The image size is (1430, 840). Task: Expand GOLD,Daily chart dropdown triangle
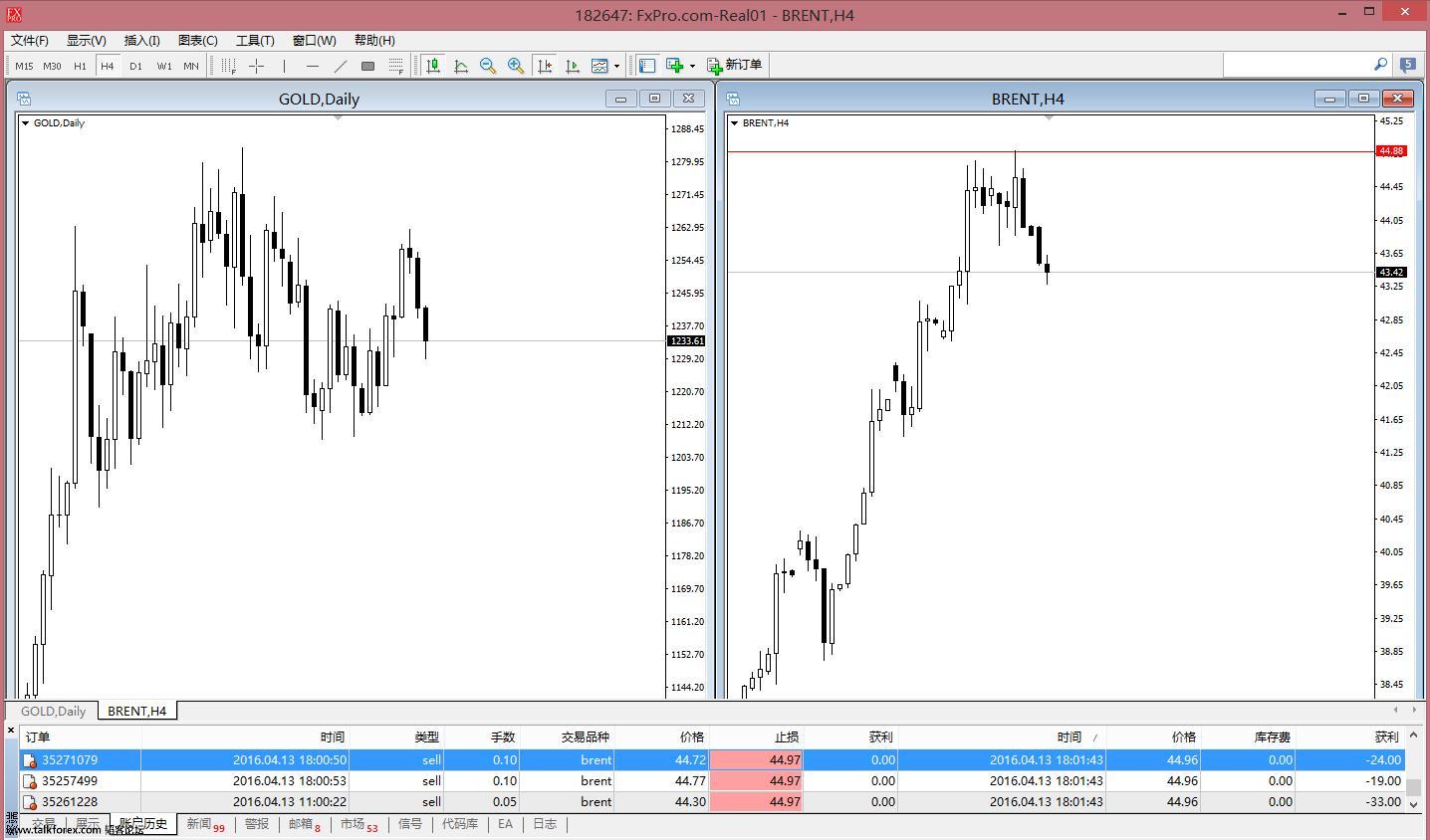[x=25, y=123]
